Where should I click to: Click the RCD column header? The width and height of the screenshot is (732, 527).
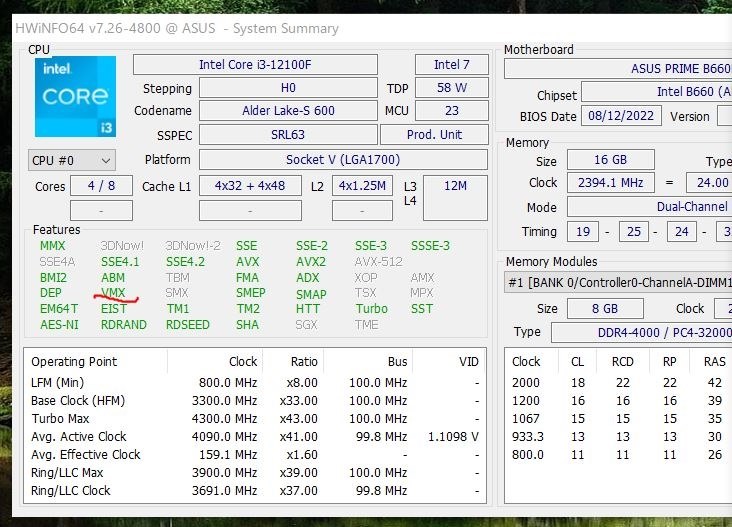click(623, 362)
